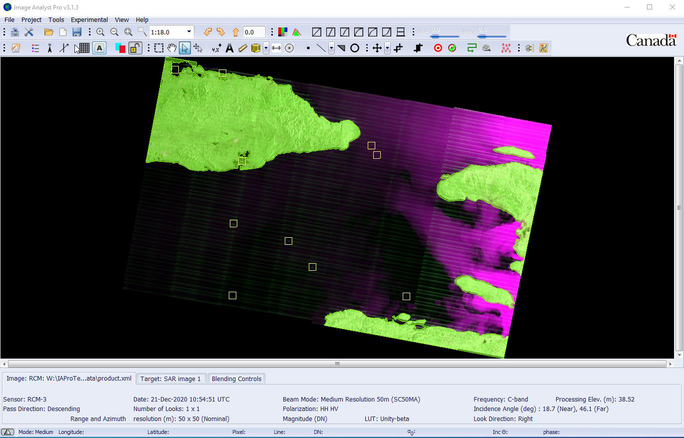Expand the move crosshair tool dropdown arrow
Screen dimensions: 684x438
(387, 48)
